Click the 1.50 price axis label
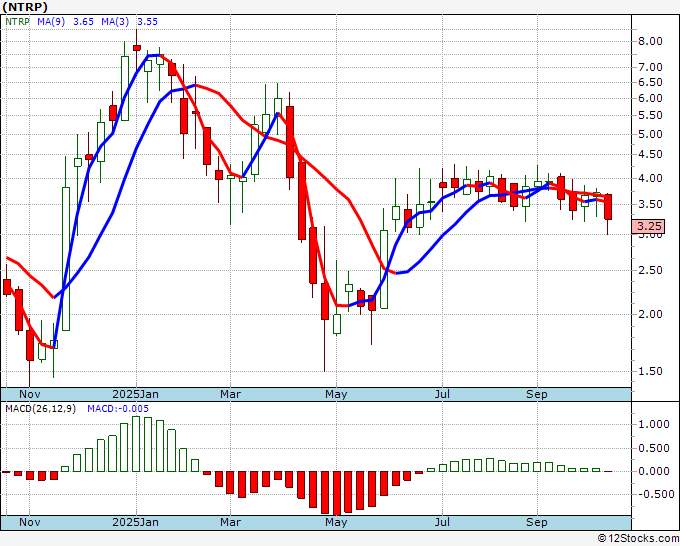The height and width of the screenshot is (546, 680). [649, 371]
